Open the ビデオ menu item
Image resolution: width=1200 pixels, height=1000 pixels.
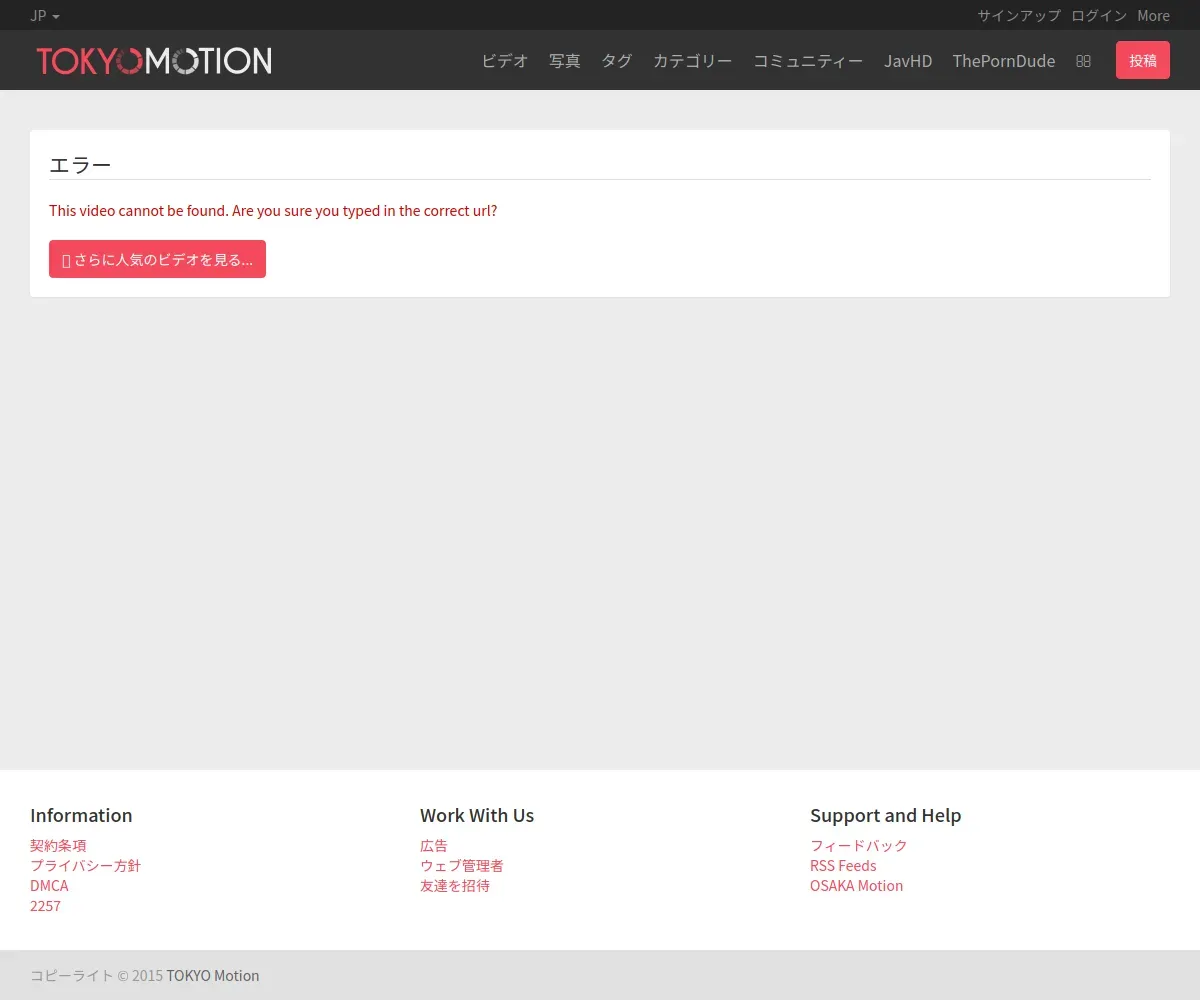point(505,61)
